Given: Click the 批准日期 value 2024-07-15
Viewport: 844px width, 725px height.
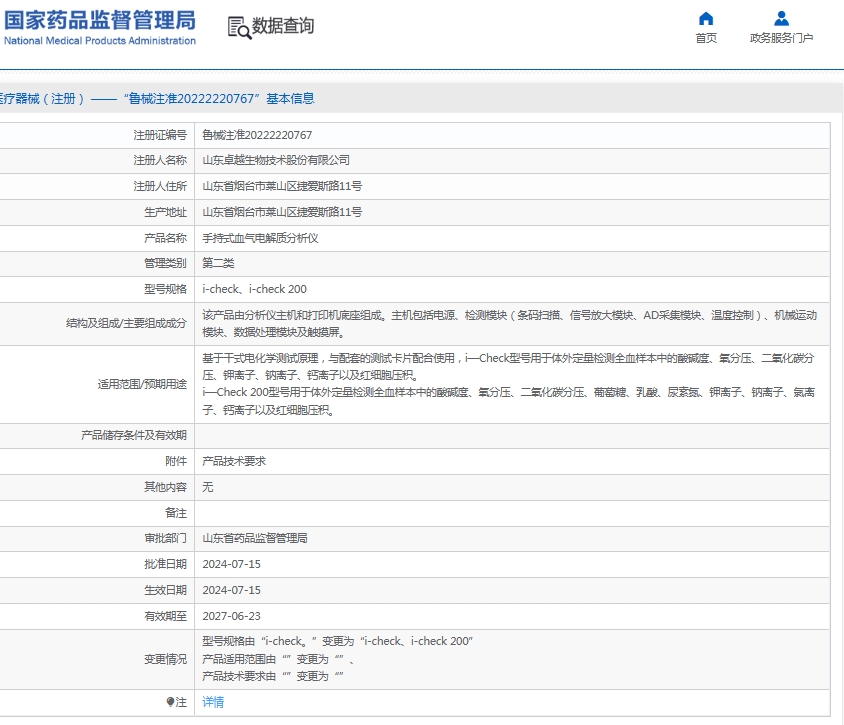Looking at the screenshot, I should 231,564.
